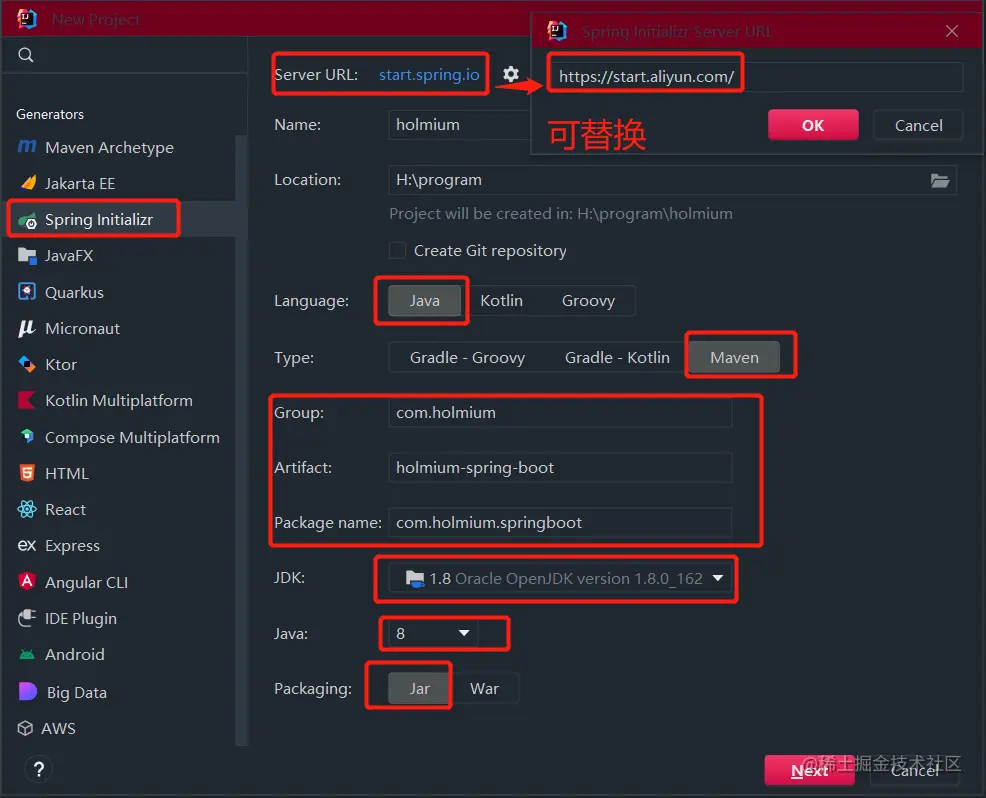This screenshot has width=986, height=798.
Task: Enable Create Git repository checkbox
Action: (397, 250)
